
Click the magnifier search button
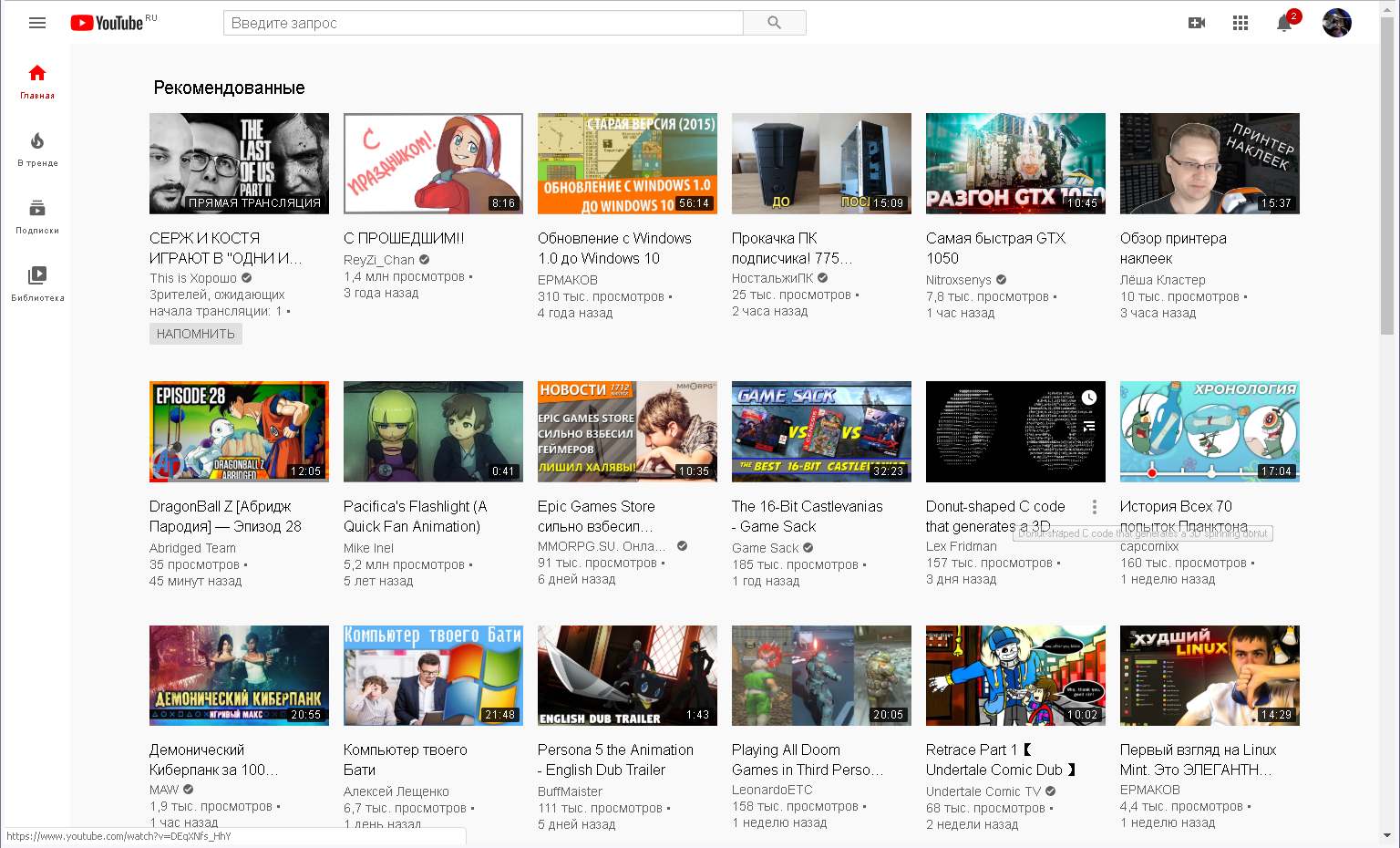[x=775, y=23]
